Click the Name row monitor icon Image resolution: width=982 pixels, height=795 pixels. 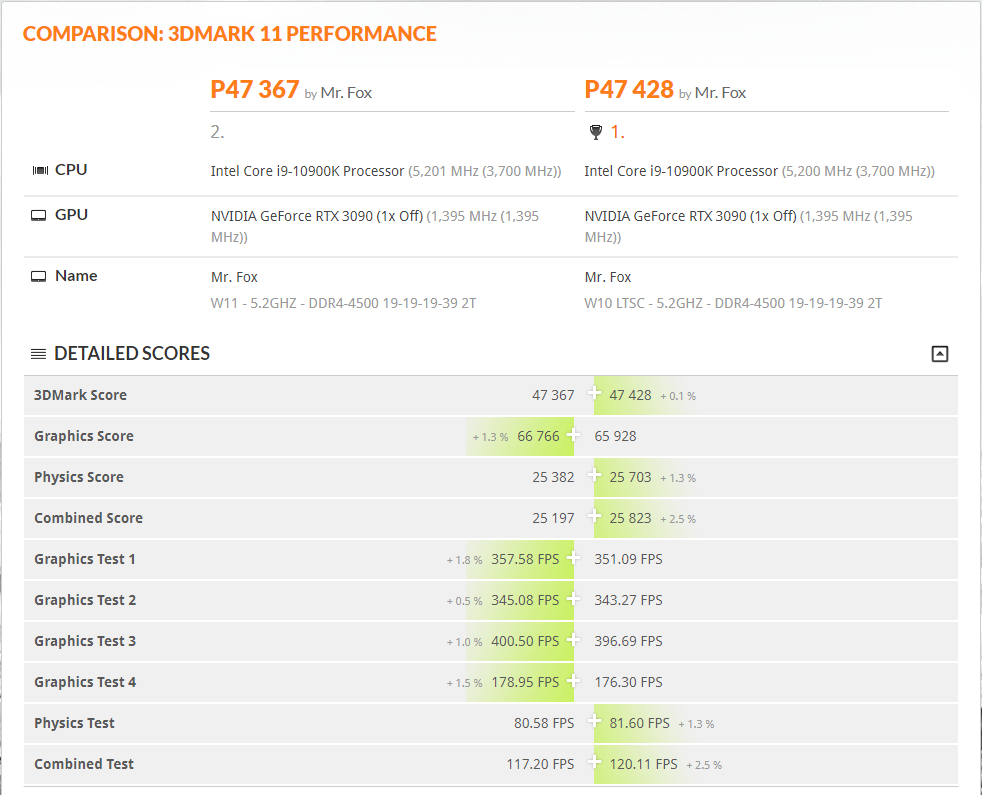coord(39,276)
